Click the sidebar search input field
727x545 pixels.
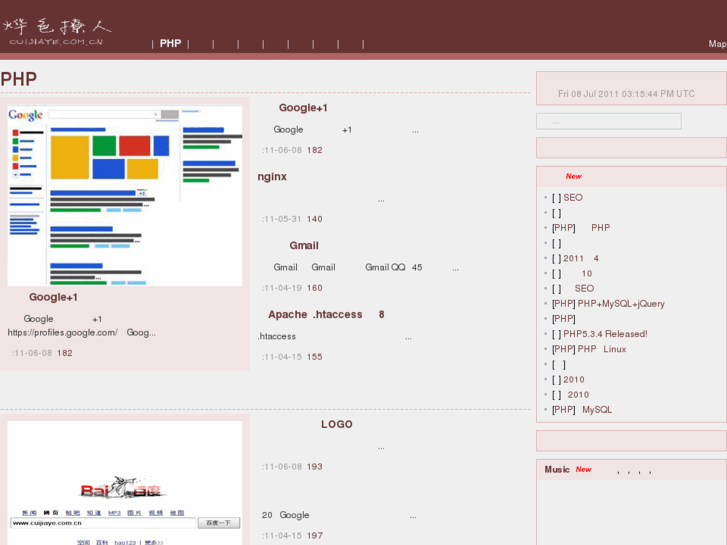tap(609, 122)
